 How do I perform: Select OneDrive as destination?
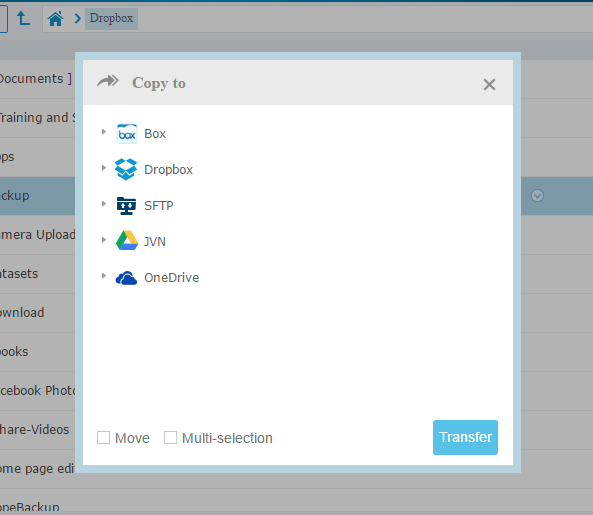point(171,278)
